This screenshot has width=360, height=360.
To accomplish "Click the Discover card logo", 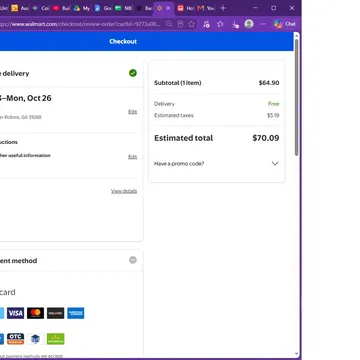I will click(56, 313).
